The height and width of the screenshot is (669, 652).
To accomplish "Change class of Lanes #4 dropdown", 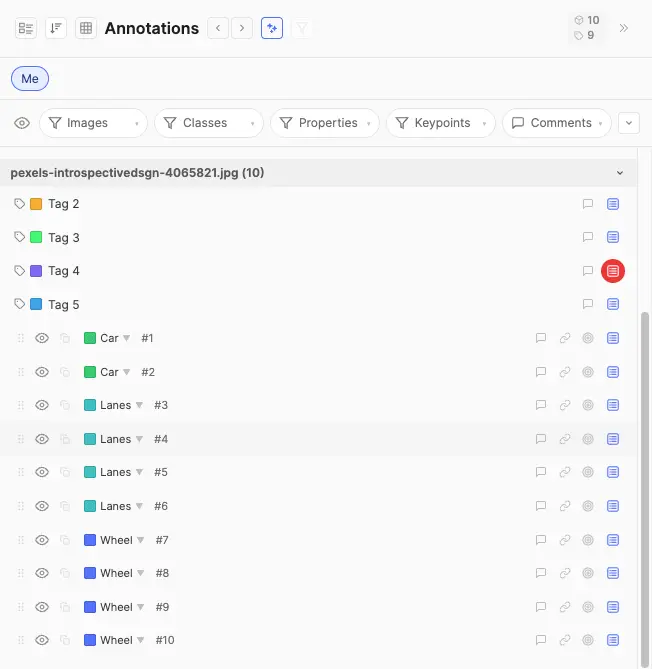I will coord(139,439).
